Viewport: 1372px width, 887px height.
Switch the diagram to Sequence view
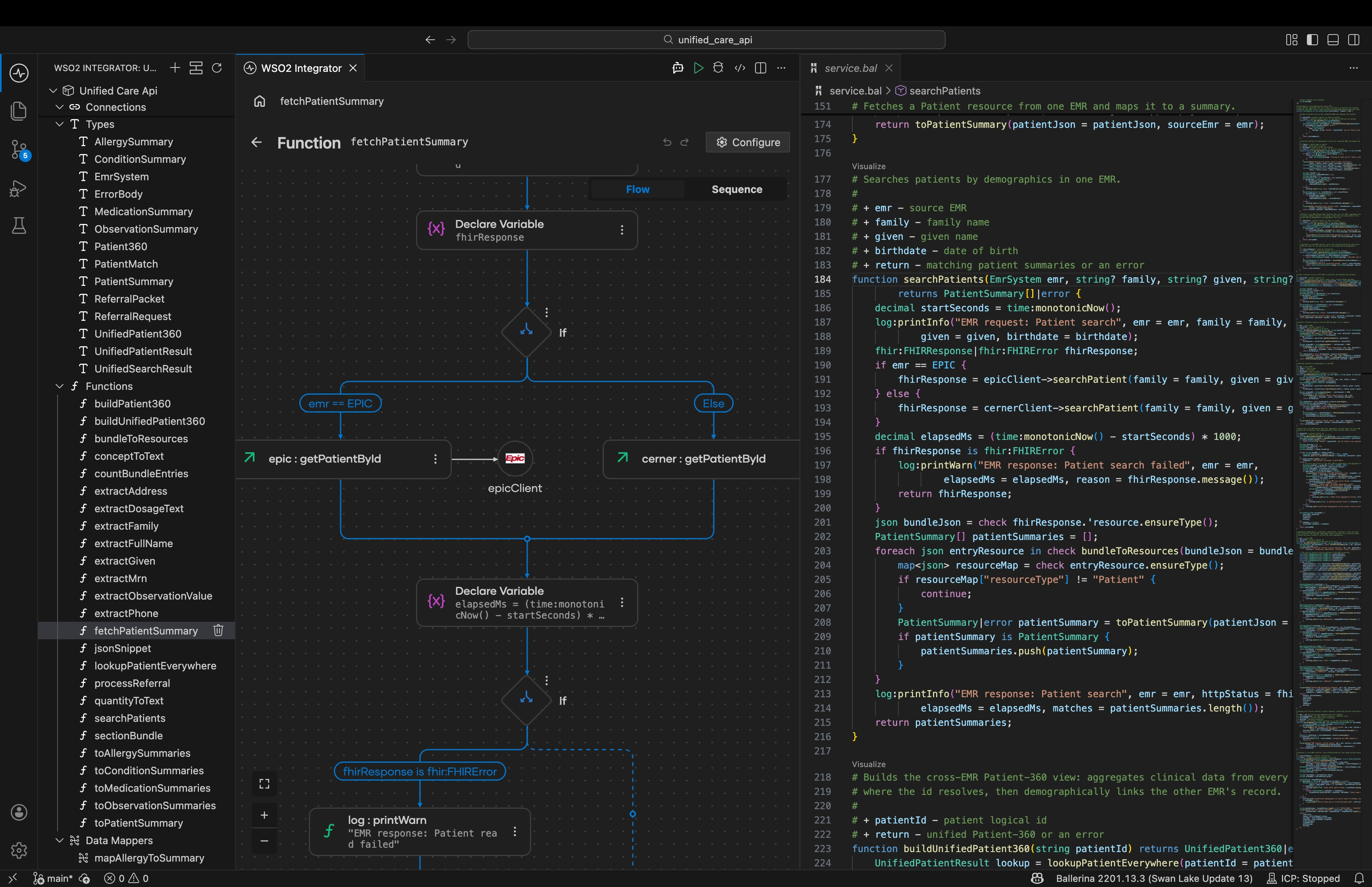(737, 189)
